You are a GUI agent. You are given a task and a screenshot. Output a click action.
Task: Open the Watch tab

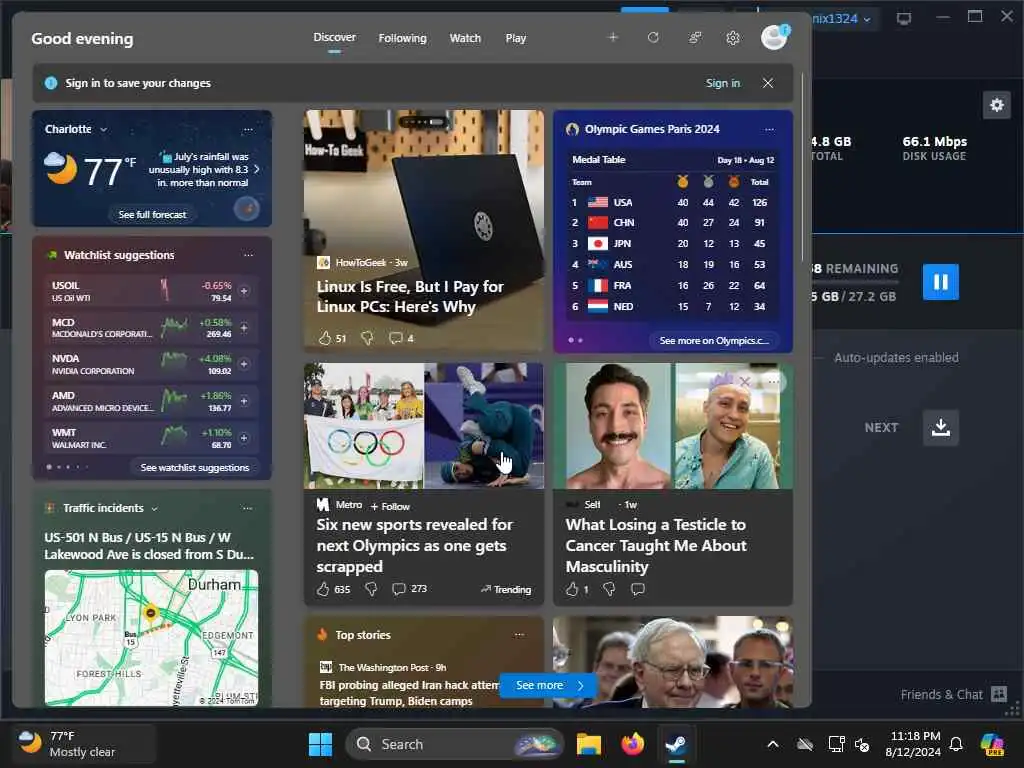(465, 38)
